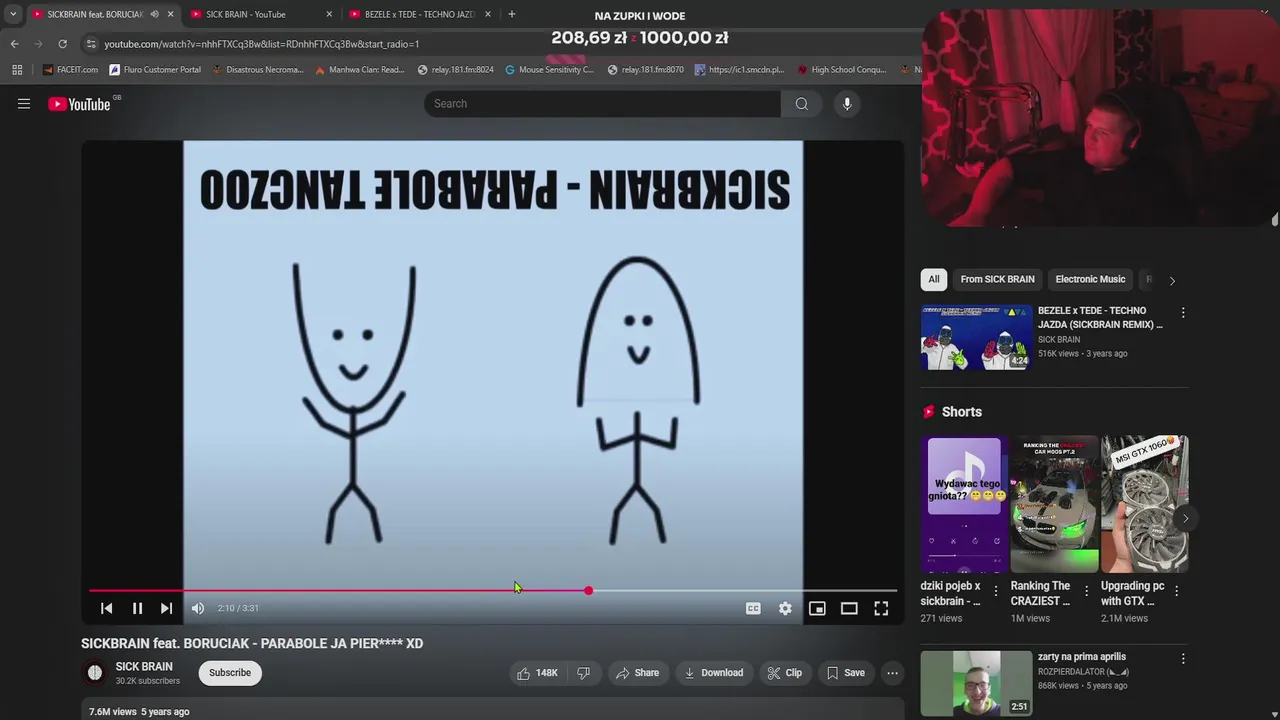Dislike the video
Image resolution: width=1280 pixels, height=720 pixels.
click(x=584, y=673)
